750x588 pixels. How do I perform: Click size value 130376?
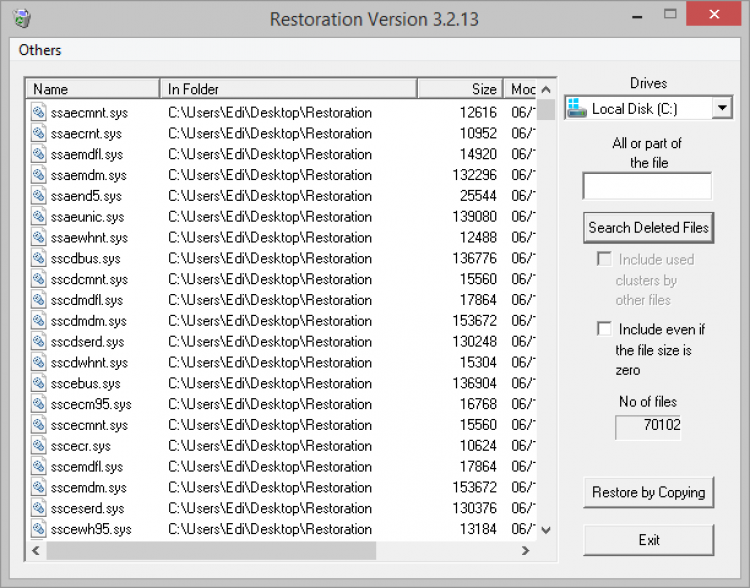pos(474,508)
